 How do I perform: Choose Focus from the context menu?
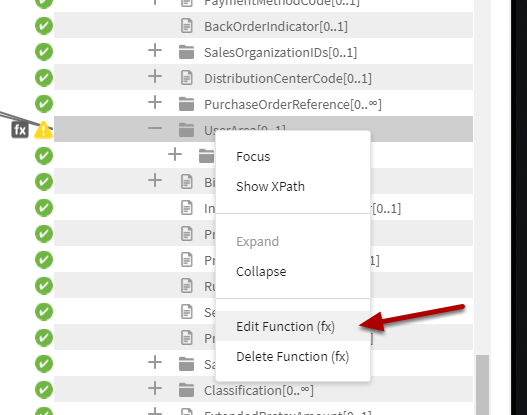pyautogui.click(x=253, y=157)
